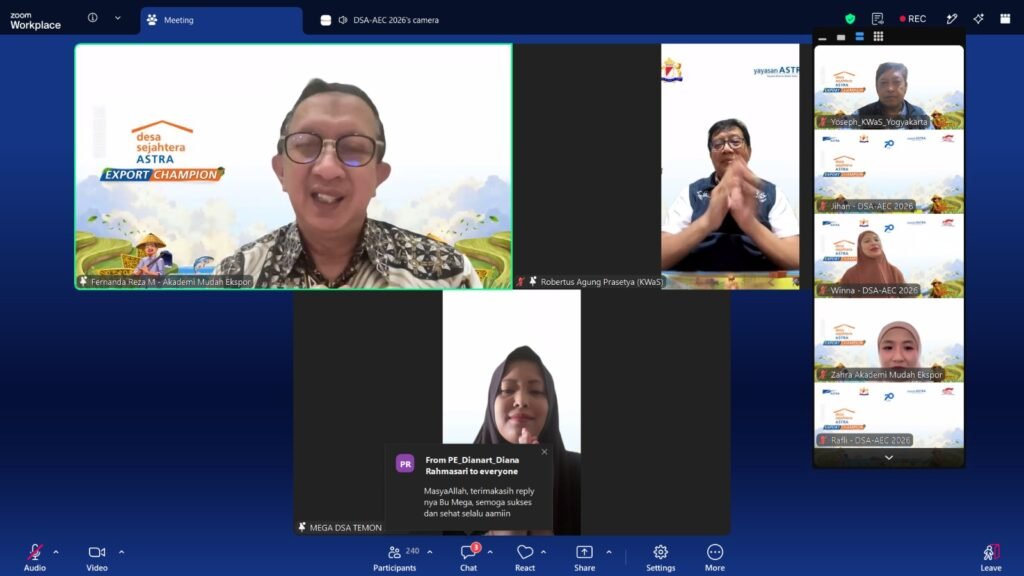Open the view layout icon
This screenshot has height=576, width=1024.
[1005, 19]
